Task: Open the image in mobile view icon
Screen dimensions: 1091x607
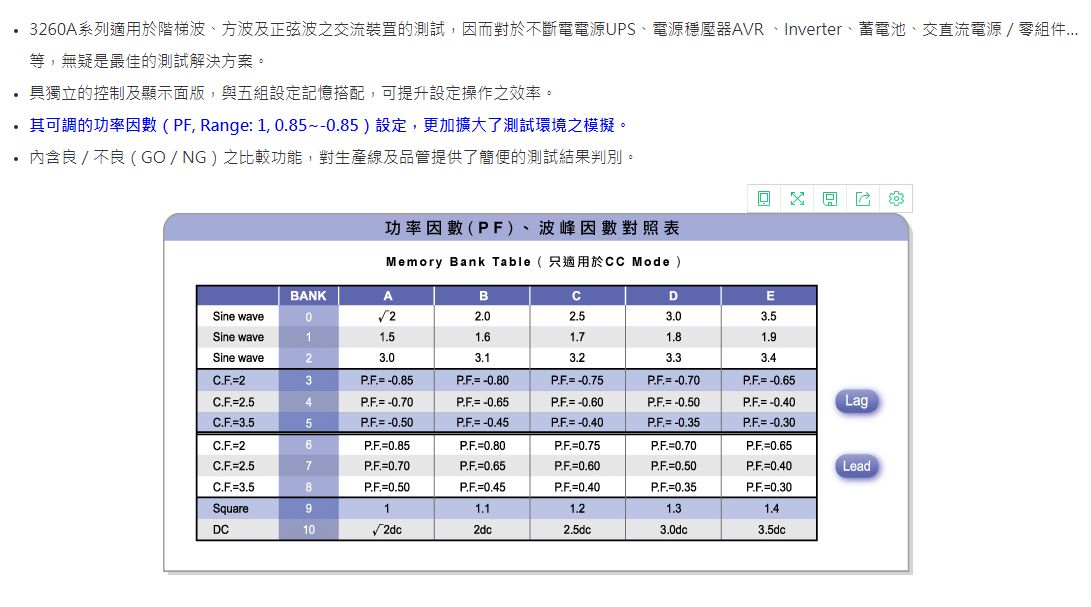Action: [x=764, y=198]
